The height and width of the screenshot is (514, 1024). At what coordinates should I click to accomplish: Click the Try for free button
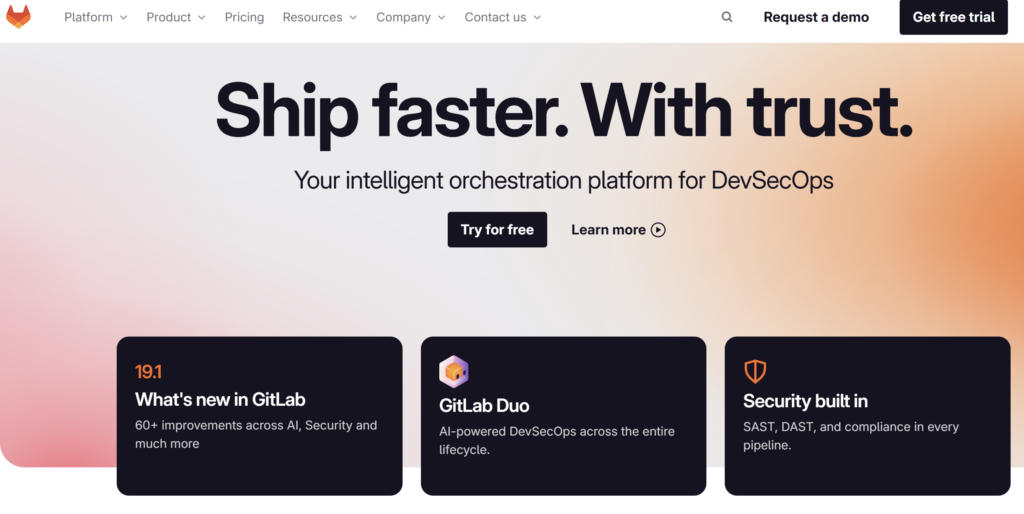coord(497,230)
